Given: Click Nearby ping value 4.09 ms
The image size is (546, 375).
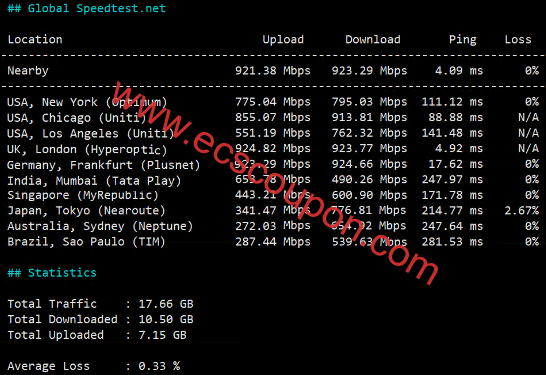Looking at the screenshot, I should click(459, 71).
